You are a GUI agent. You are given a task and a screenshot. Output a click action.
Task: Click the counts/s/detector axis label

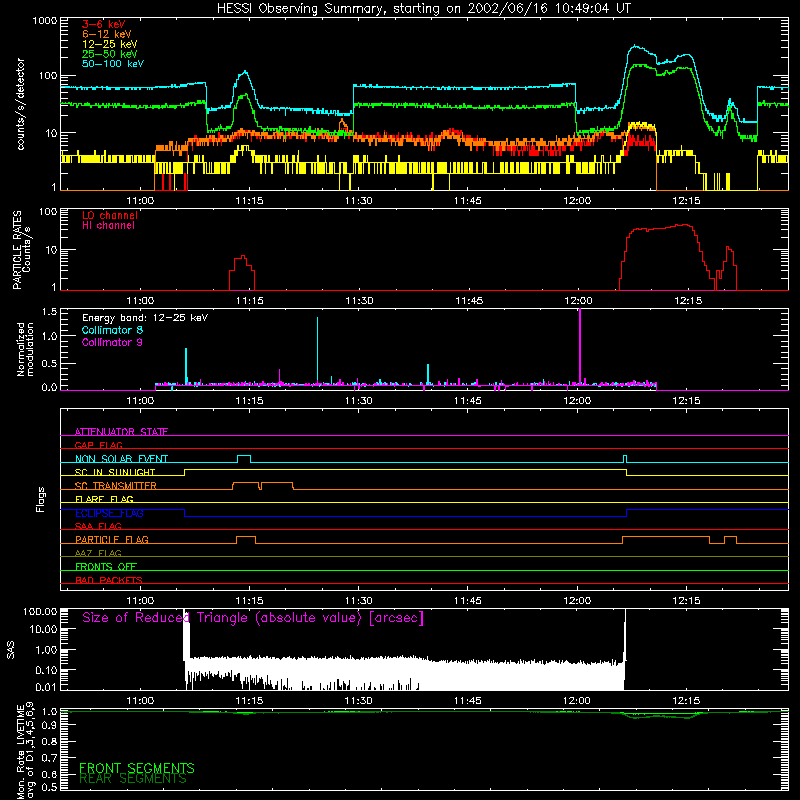pos(20,104)
